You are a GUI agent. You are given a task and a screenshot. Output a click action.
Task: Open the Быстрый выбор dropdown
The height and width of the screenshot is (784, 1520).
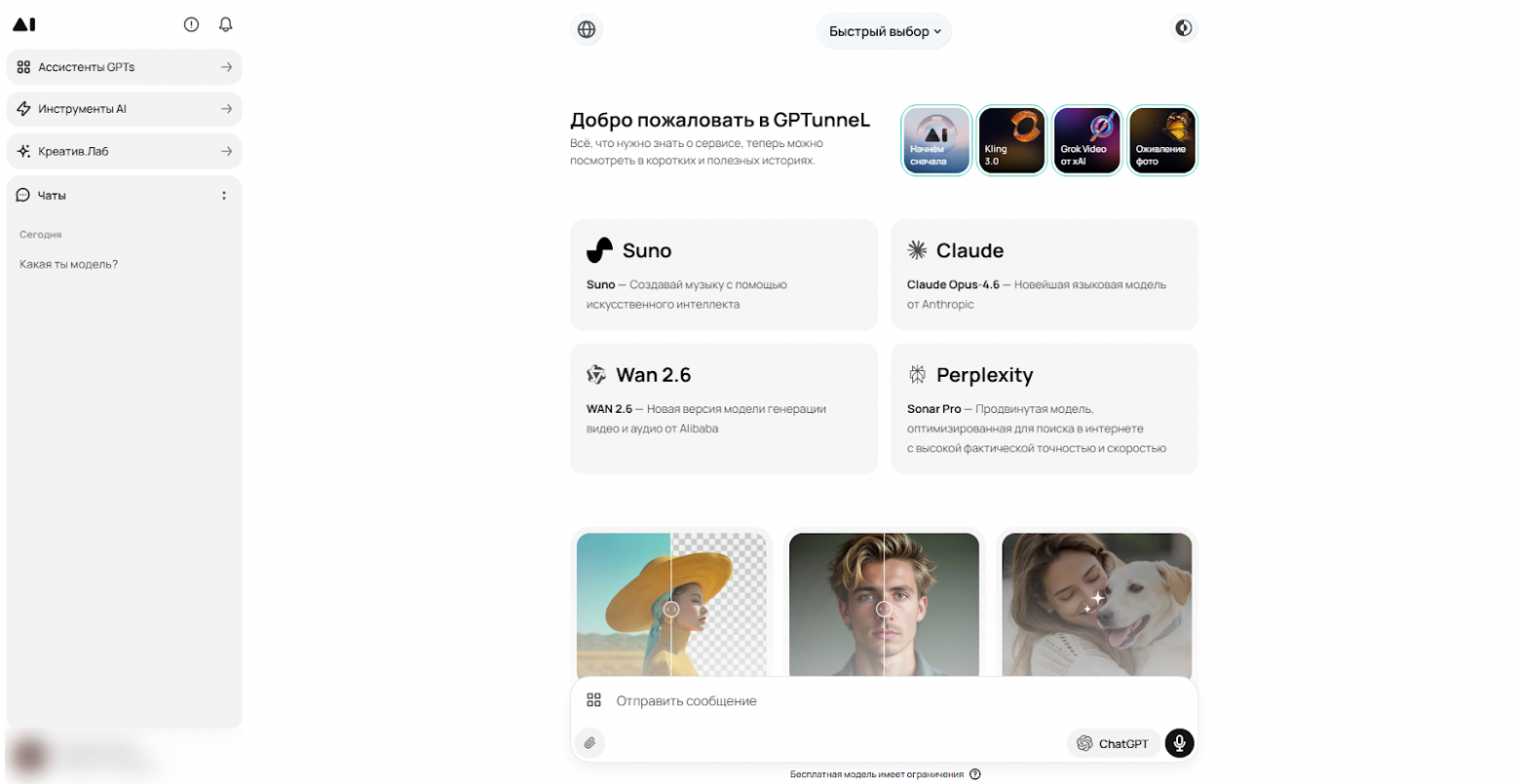[x=885, y=31]
